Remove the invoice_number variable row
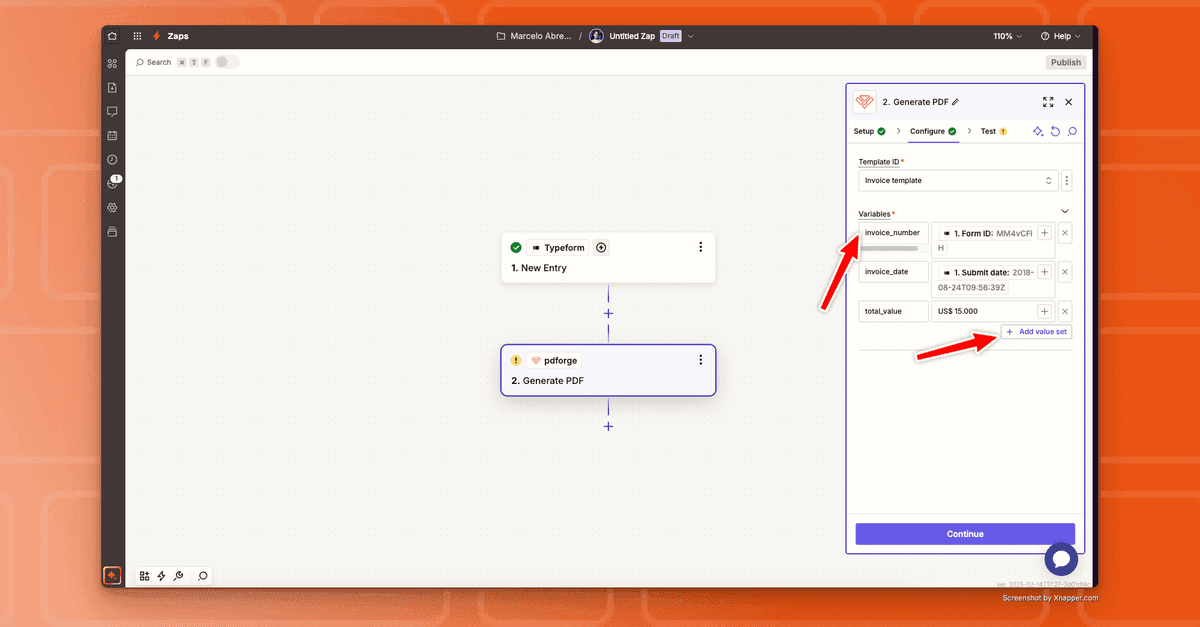This screenshot has height=627, width=1200. click(1065, 233)
